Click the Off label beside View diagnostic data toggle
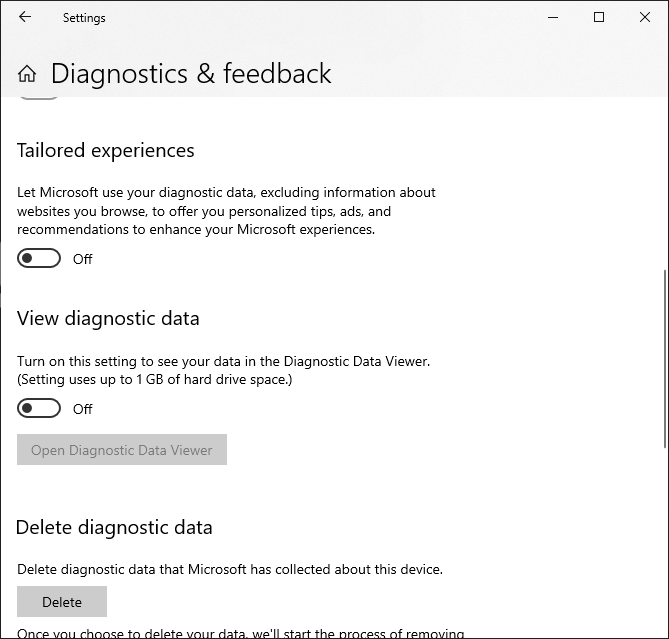This screenshot has height=639, width=669. coord(83,409)
